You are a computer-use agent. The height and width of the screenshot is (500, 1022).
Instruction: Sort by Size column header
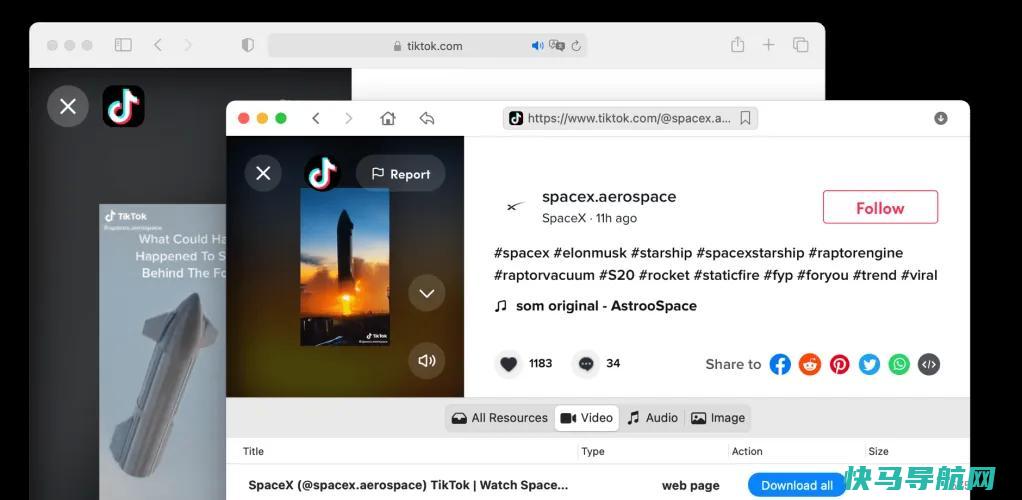click(878, 451)
